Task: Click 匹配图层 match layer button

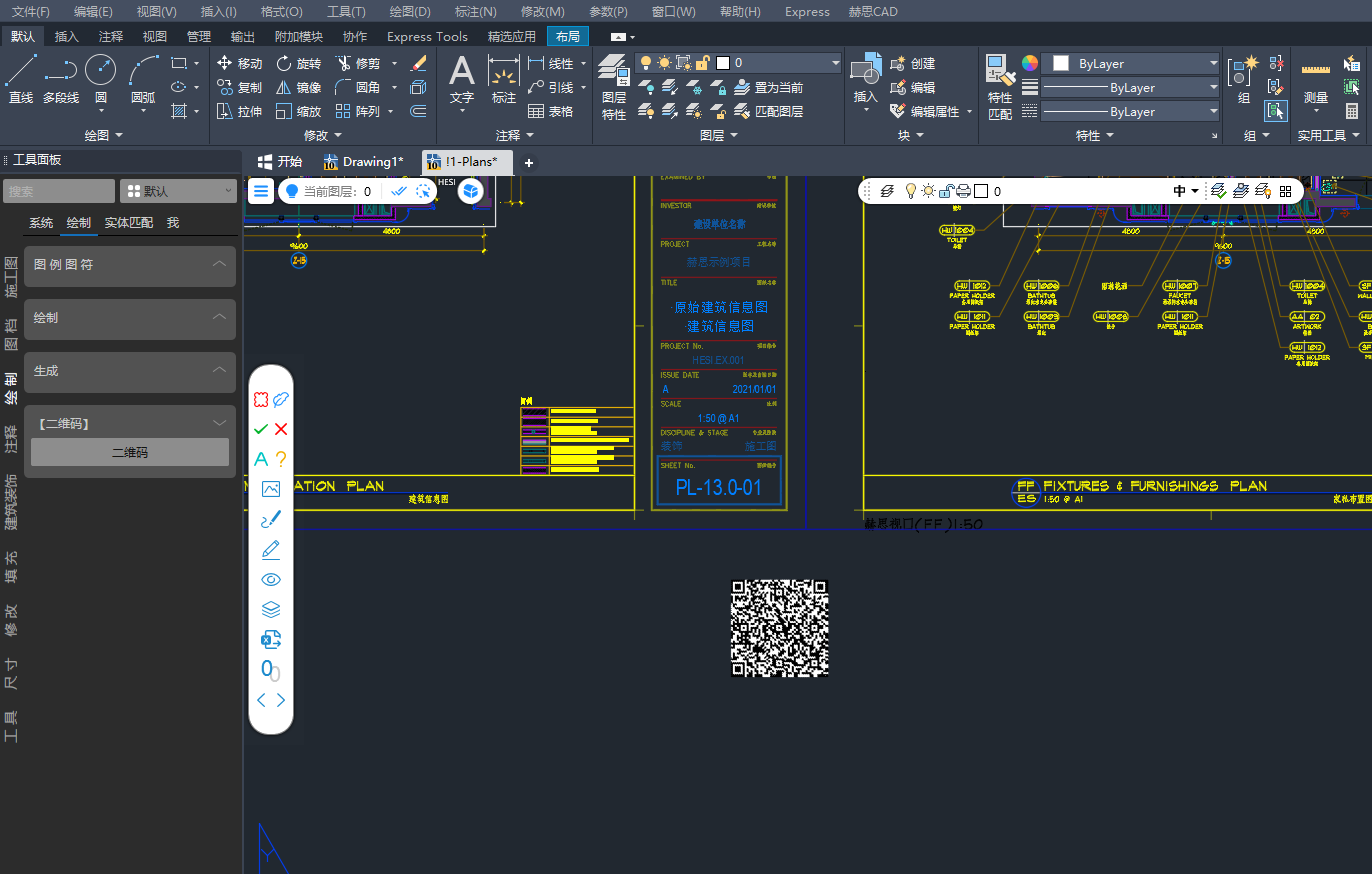Action: click(768, 111)
